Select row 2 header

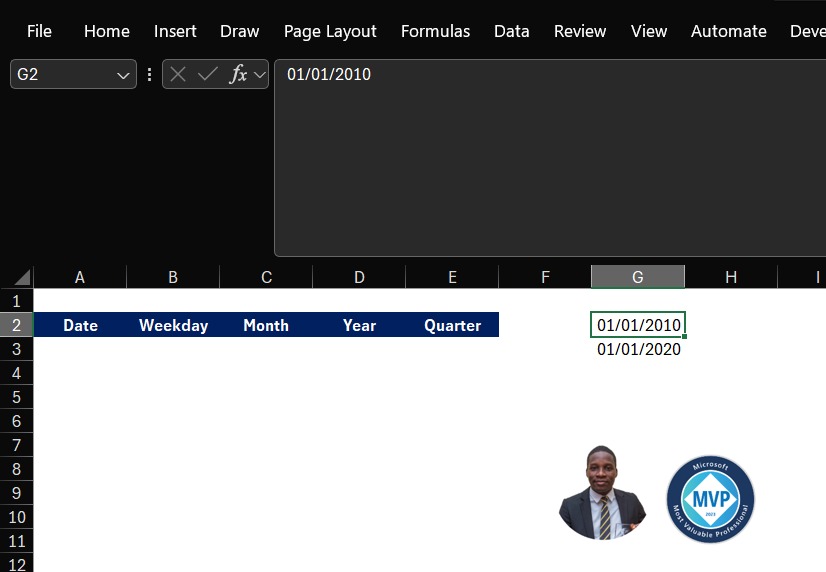(x=16, y=325)
